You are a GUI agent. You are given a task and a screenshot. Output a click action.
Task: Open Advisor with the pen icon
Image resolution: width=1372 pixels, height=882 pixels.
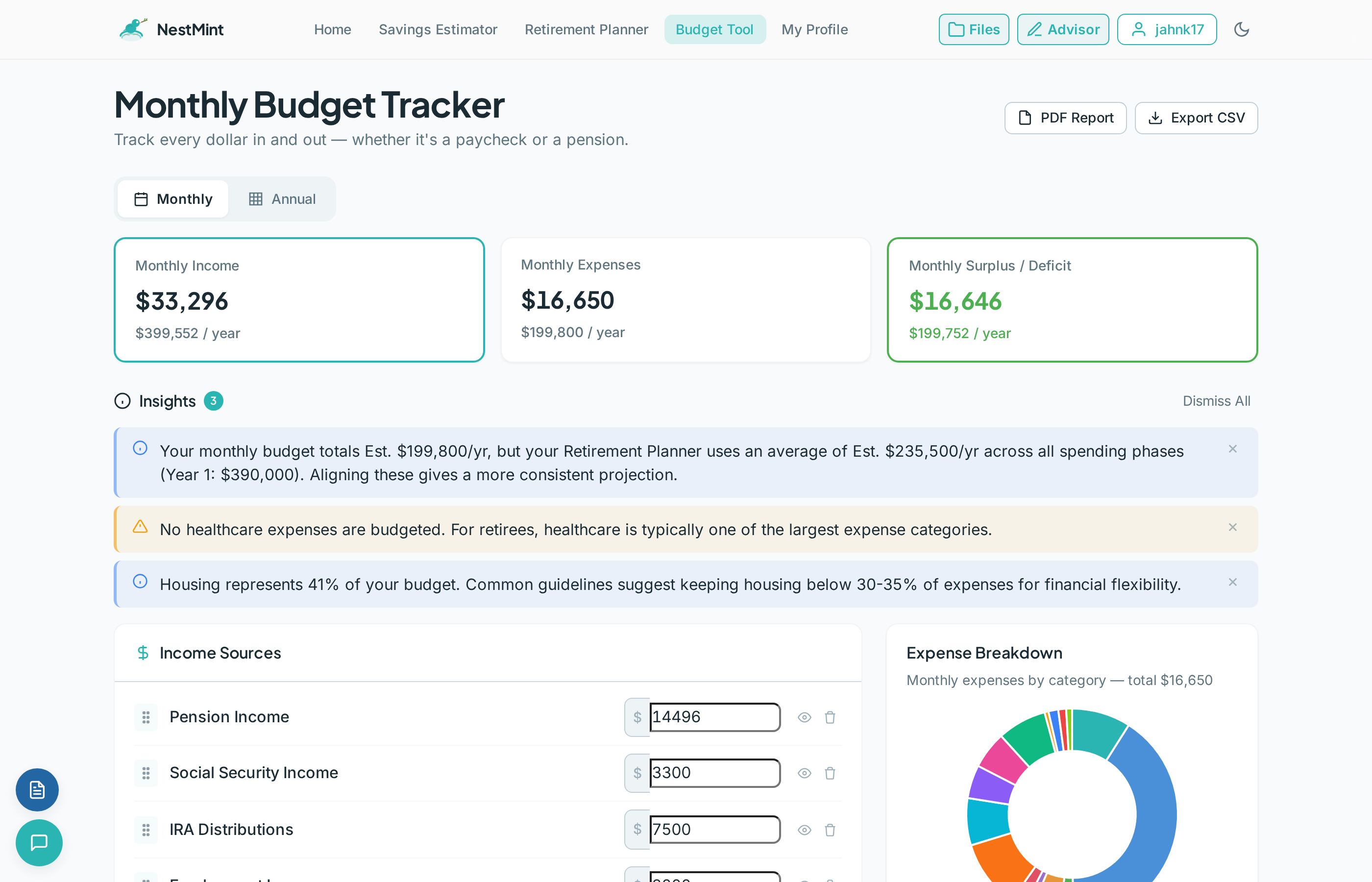click(1062, 29)
